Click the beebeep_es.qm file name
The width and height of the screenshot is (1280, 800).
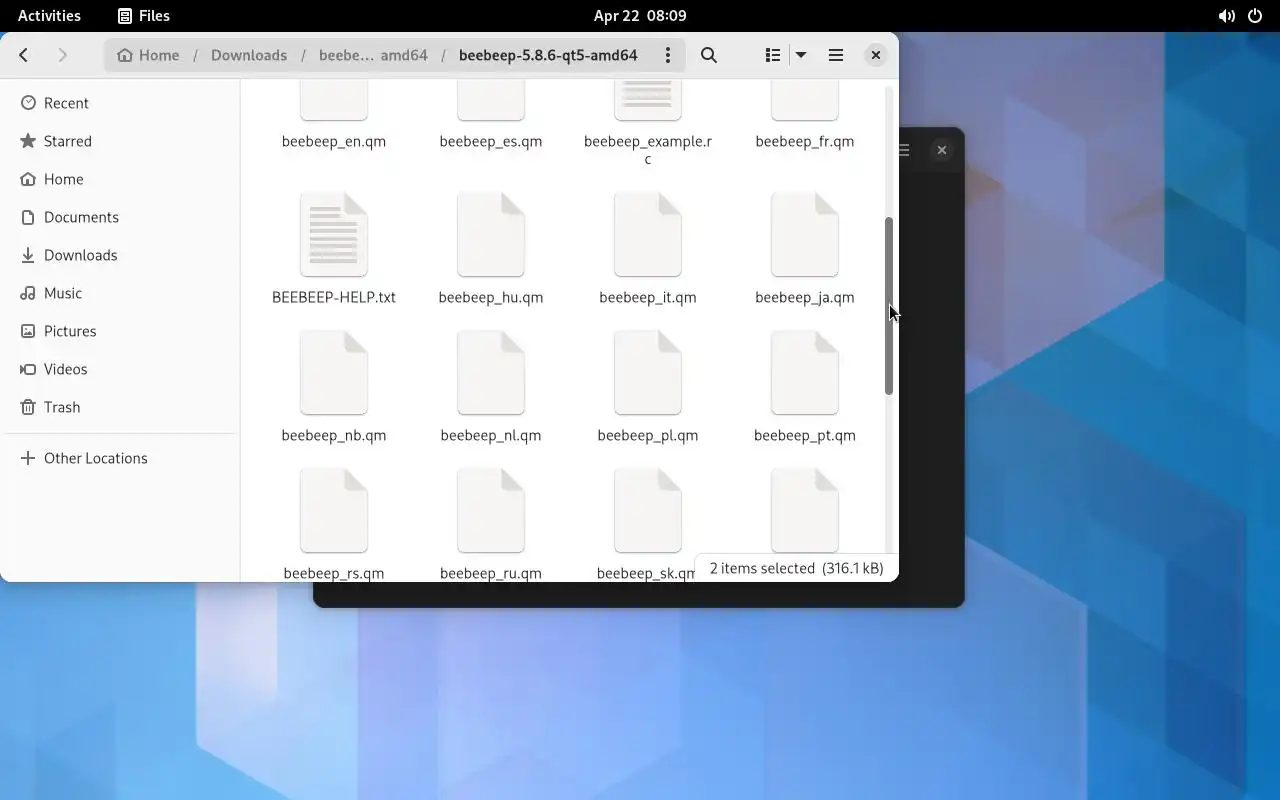click(x=491, y=141)
